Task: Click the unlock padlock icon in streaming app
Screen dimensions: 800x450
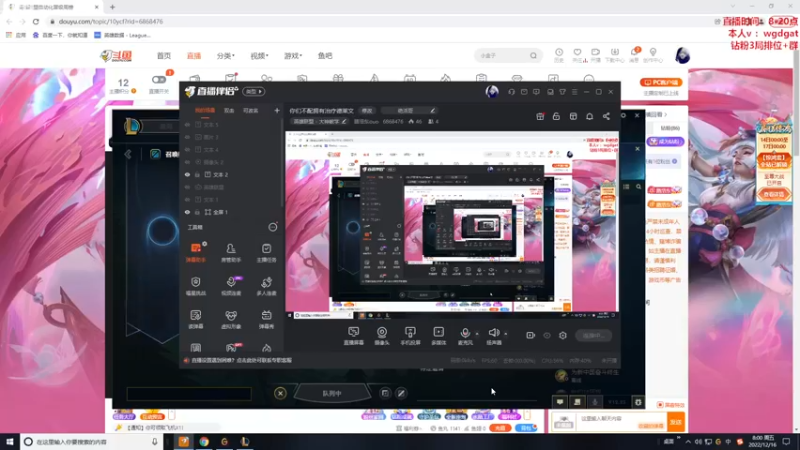Action: click(556, 116)
